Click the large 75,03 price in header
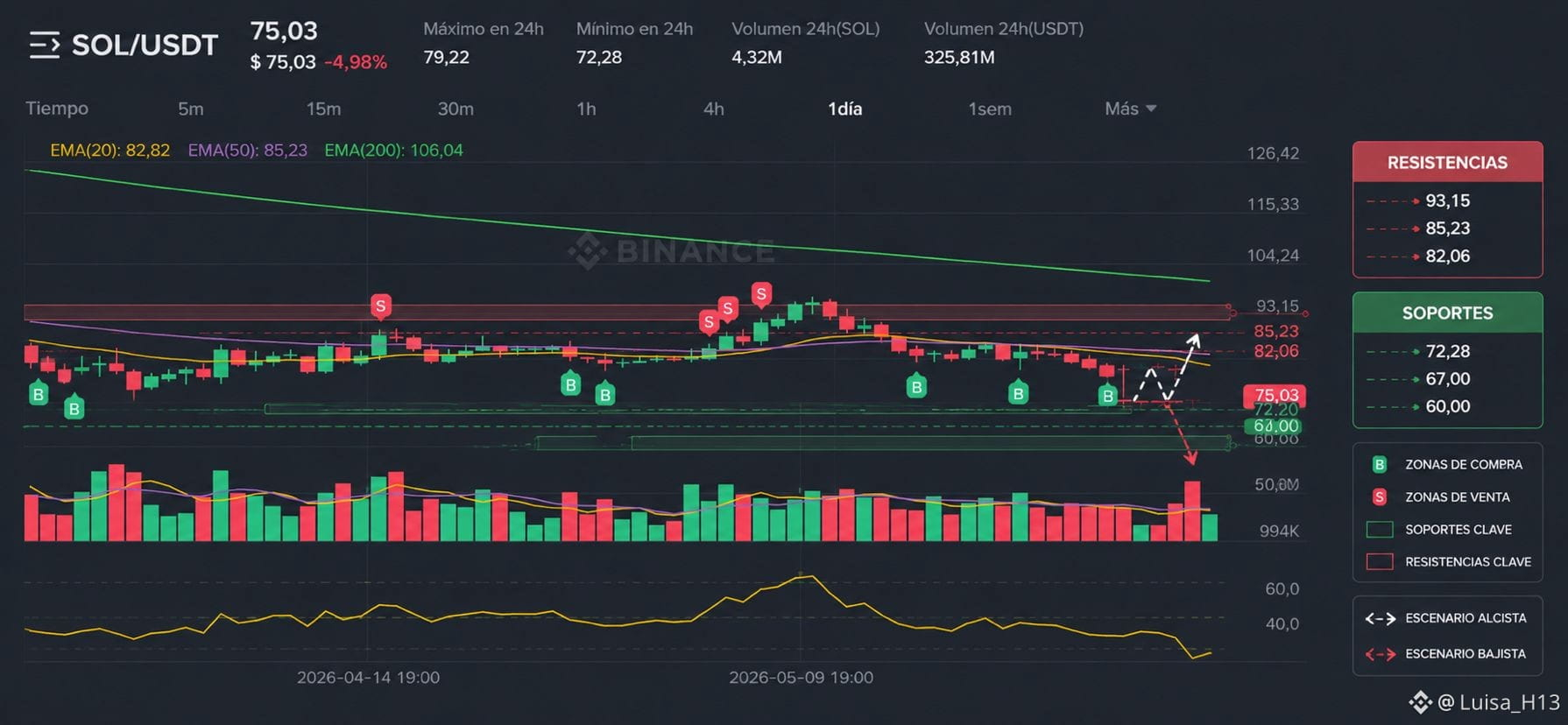Viewport: 1568px width, 725px height. point(284,31)
